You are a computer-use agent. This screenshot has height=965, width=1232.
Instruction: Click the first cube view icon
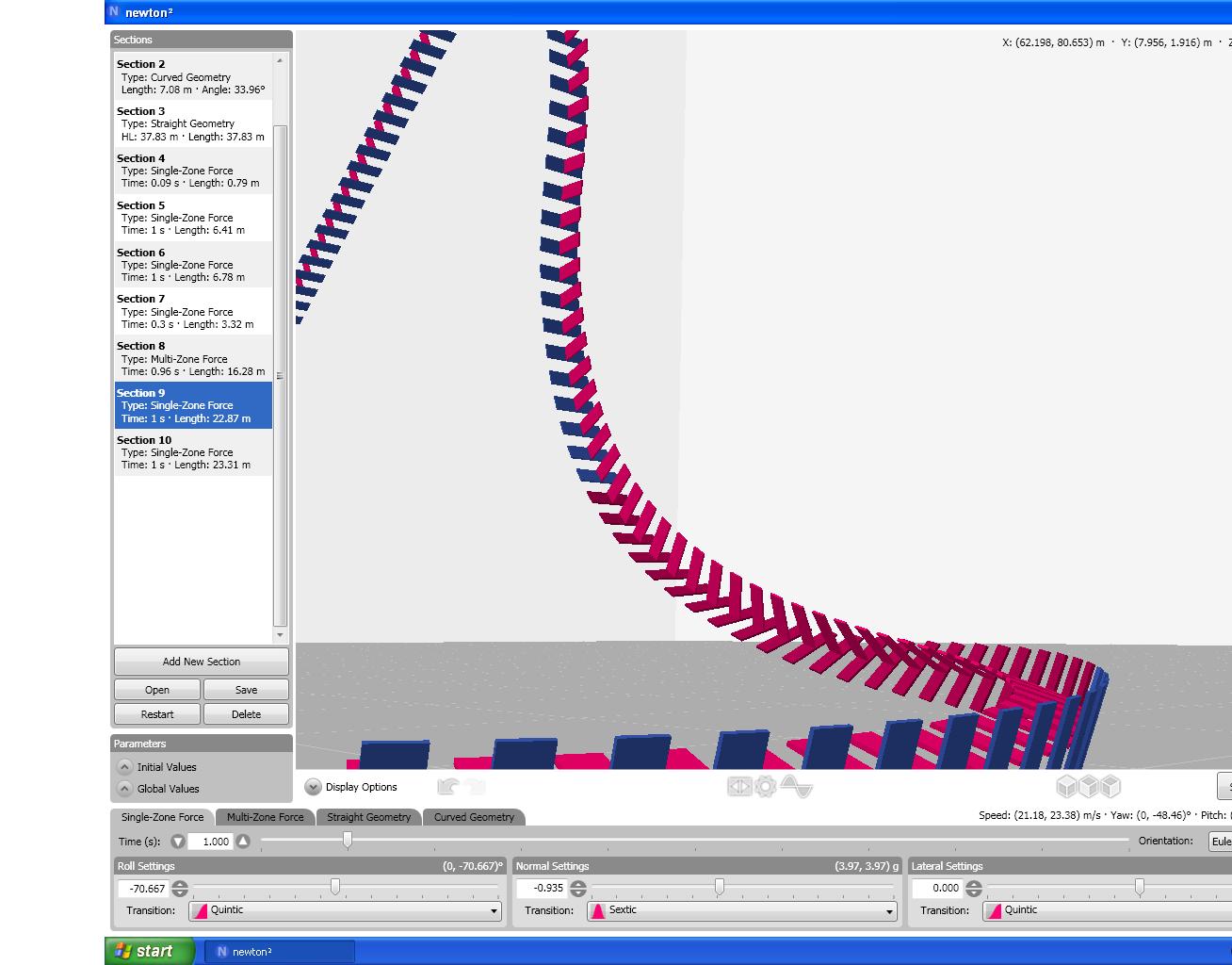point(1066,786)
